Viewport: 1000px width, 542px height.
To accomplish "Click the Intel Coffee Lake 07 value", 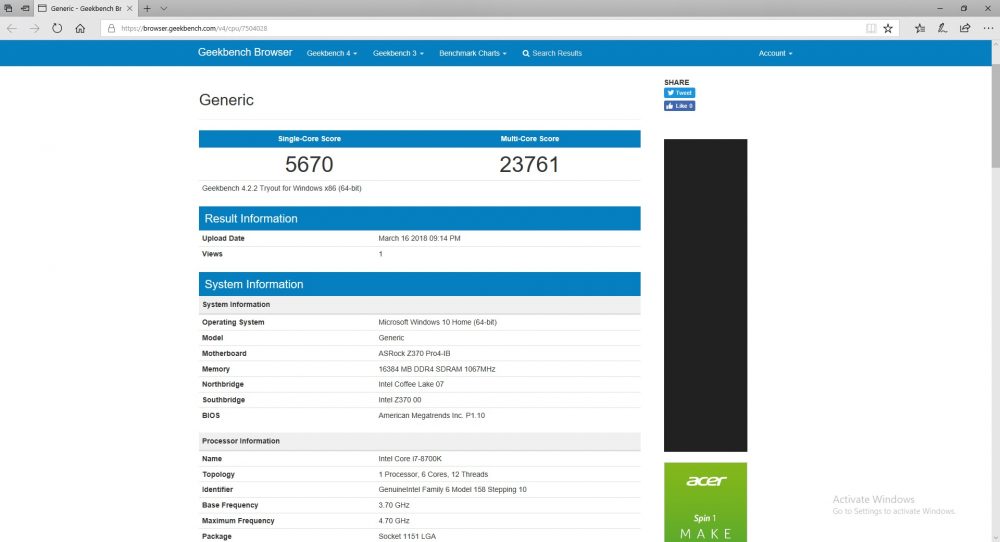I will point(411,385).
